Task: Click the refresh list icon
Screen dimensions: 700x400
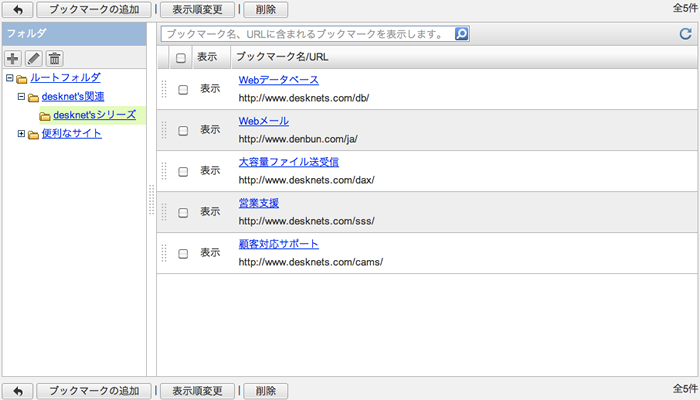Action: [x=685, y=33]
